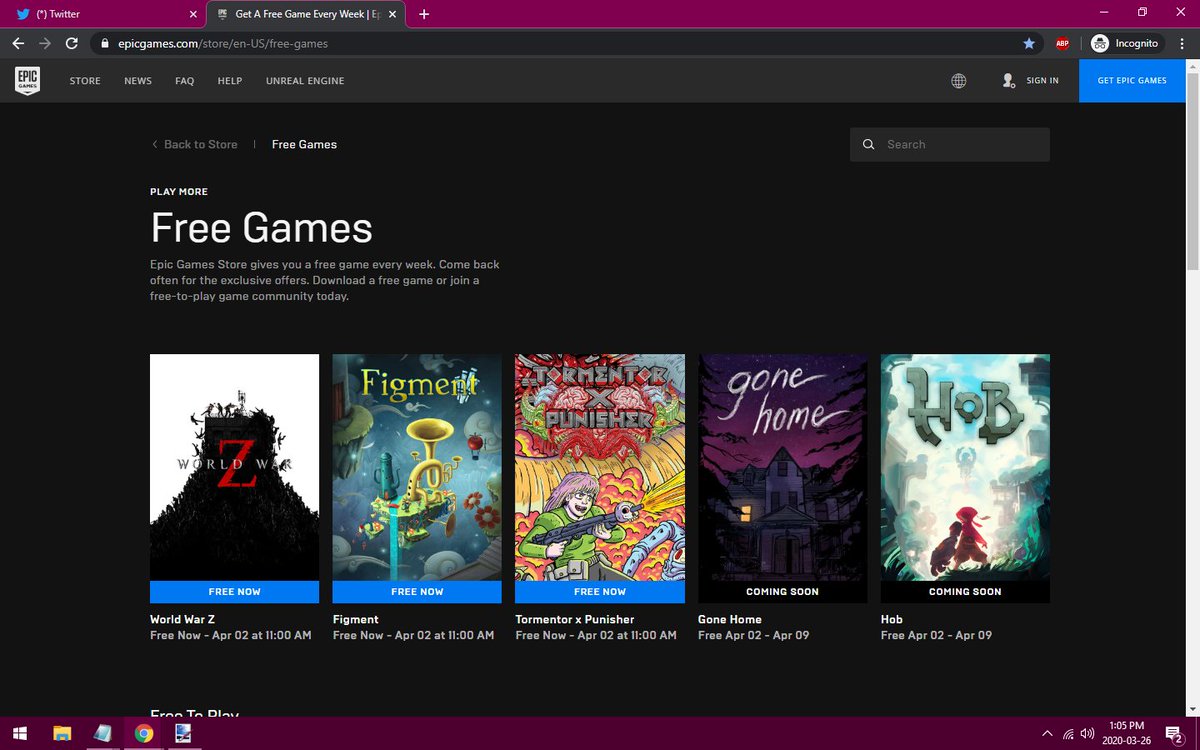
Task: Open the Figment cover thumbnail
Action: 417,467
